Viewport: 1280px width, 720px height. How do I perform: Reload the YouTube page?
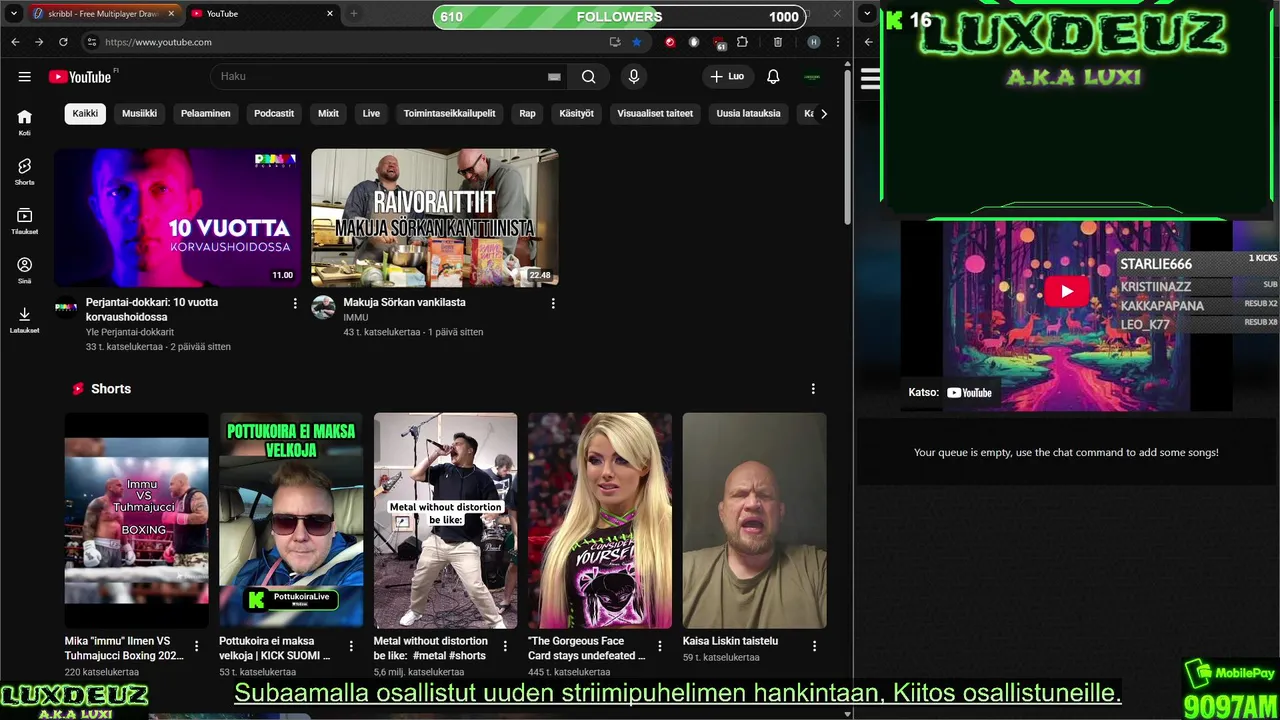(63, 42)
